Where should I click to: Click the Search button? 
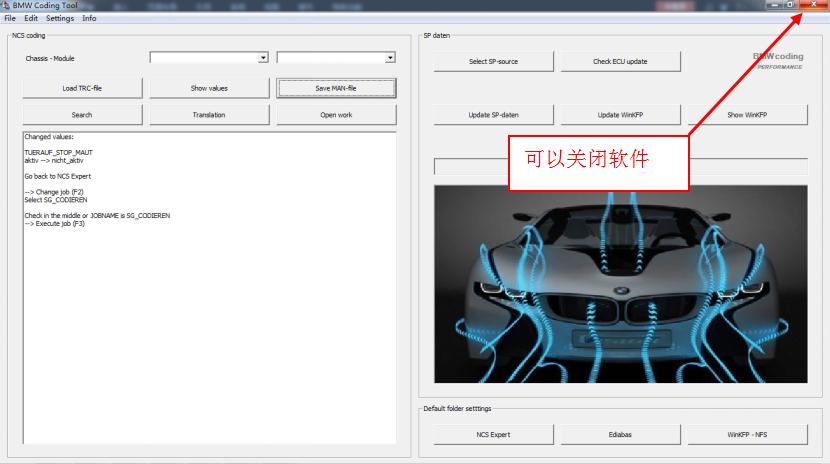click(x=82, y=115)
